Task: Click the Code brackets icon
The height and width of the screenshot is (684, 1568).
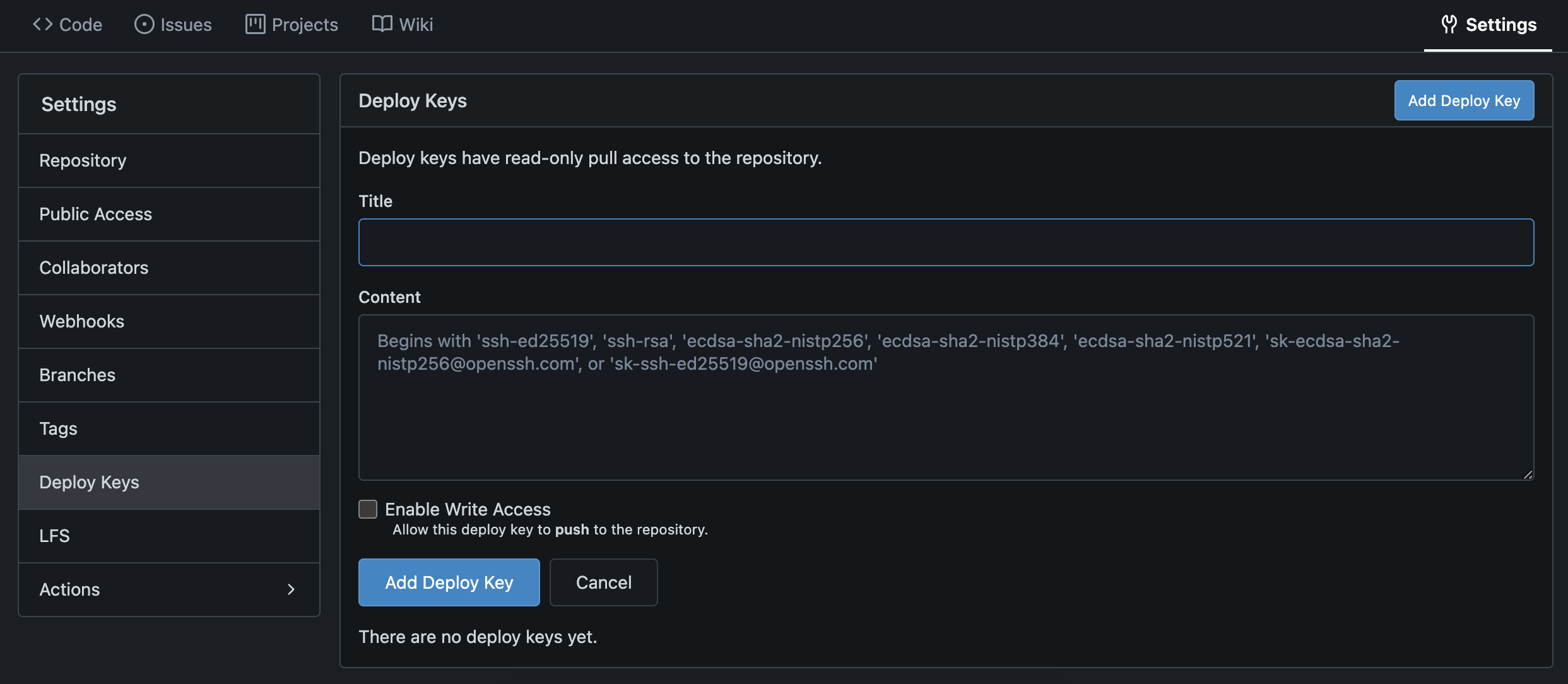Action: (42, 25)
